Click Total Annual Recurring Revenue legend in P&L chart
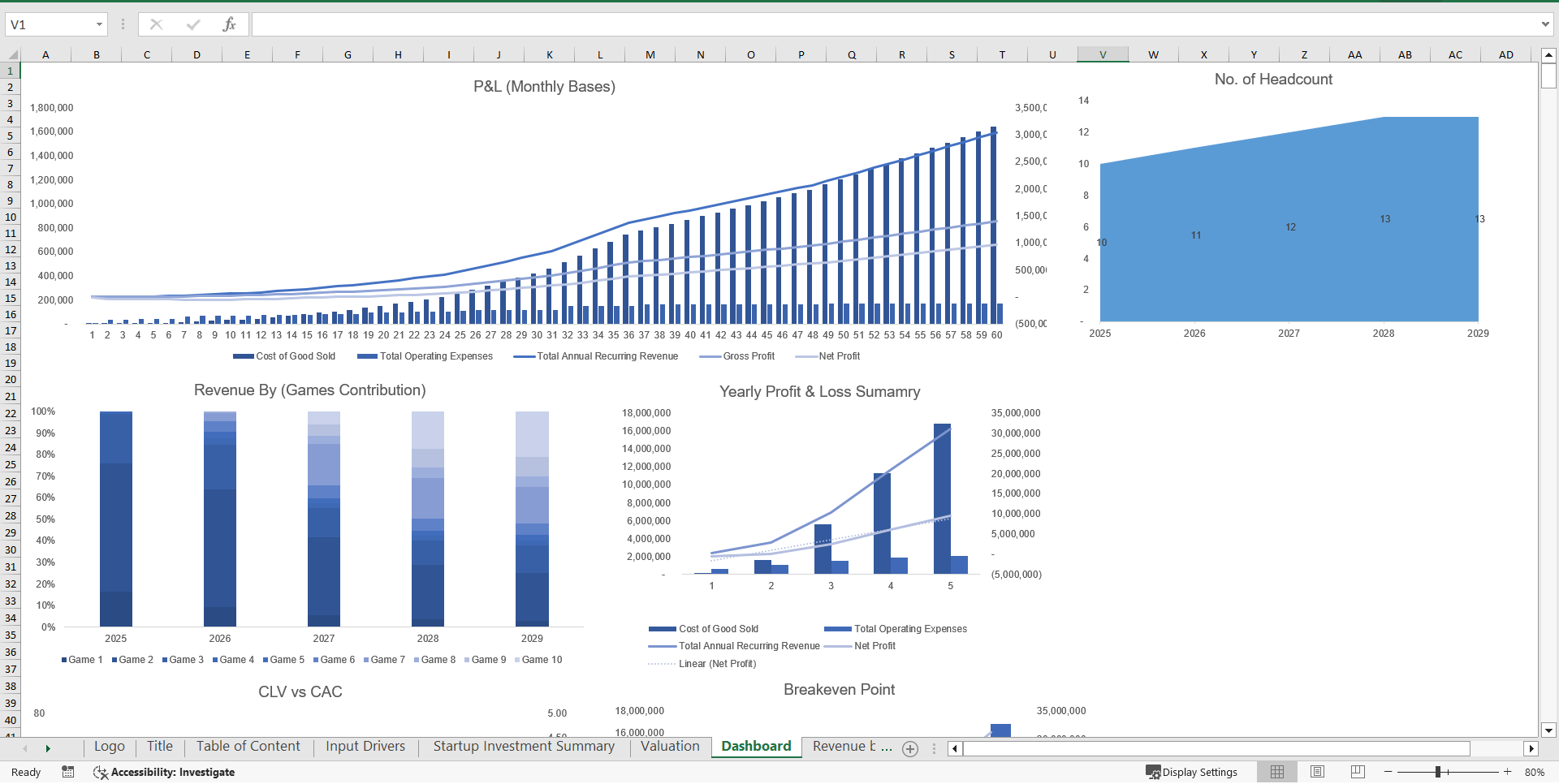 coord(596,356)
